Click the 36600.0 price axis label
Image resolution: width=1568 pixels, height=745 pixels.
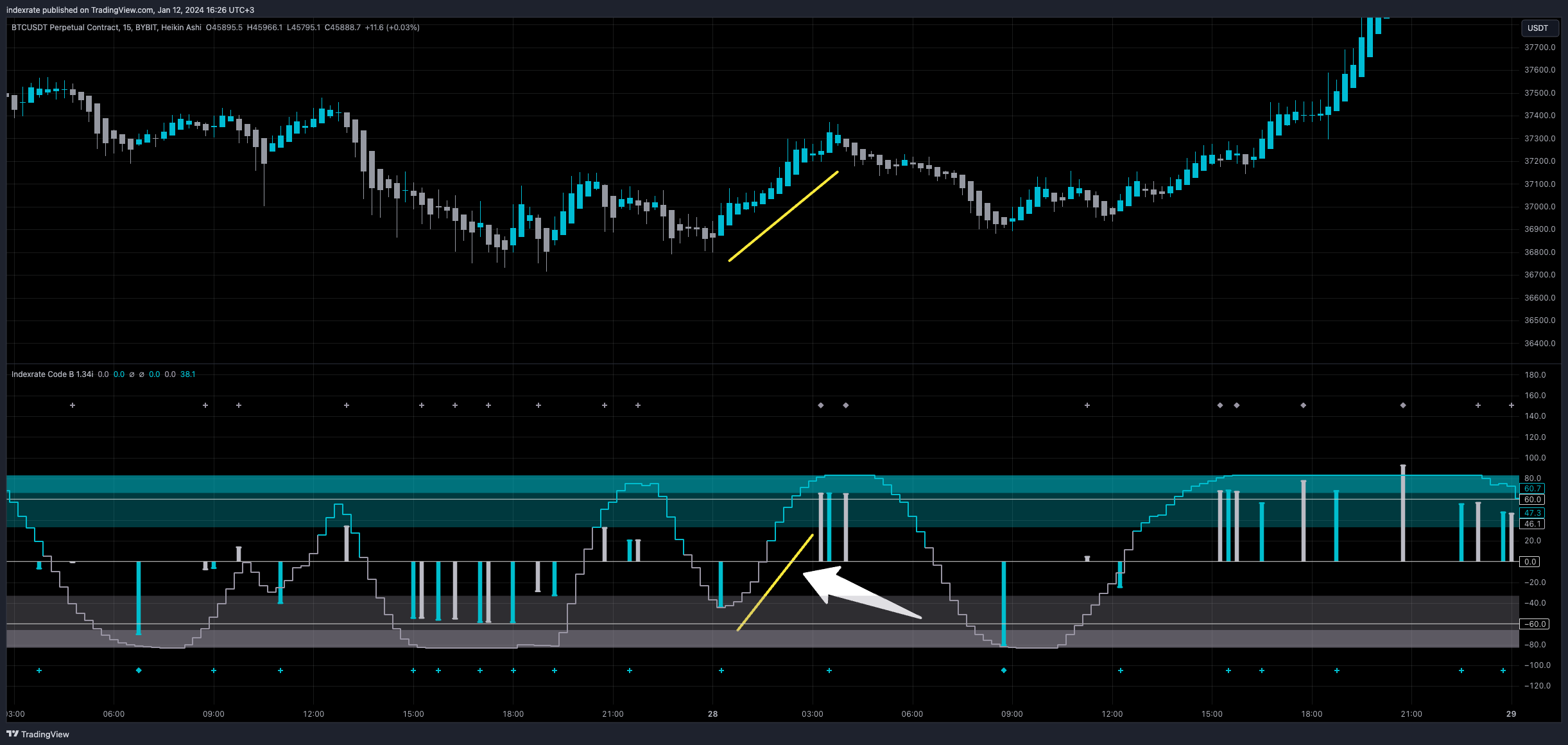[1540, 298]
